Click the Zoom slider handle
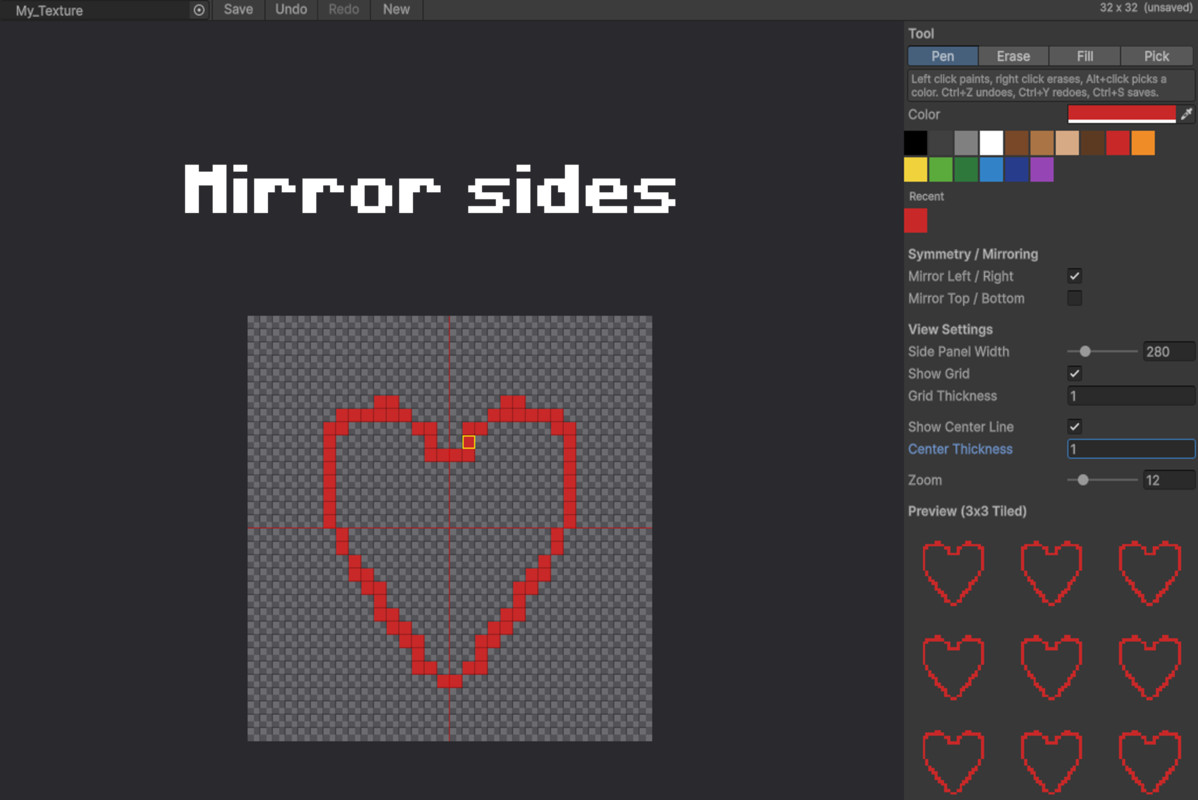1198x800 pixels. point(1083,480)
